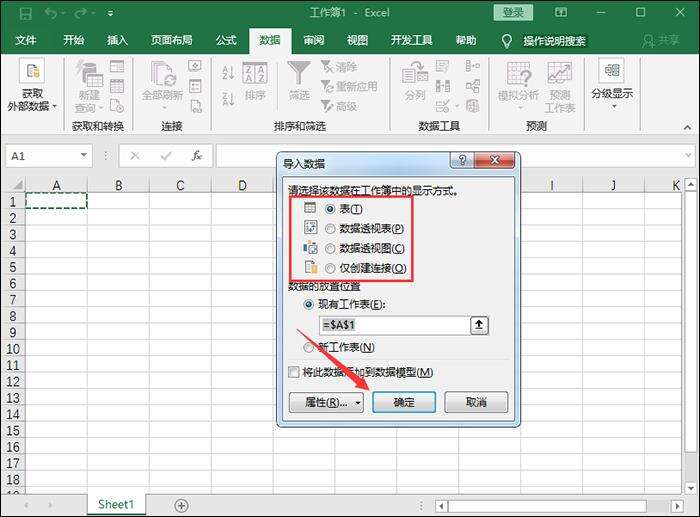Image resolution: width=700 pixels, height=517 pixels.
Task: Close the Import Data dialog
Action: pos(495,160)
